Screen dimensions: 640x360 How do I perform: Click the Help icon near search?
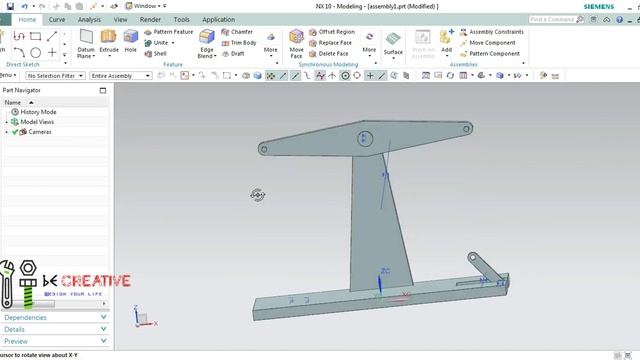point(620,19)
